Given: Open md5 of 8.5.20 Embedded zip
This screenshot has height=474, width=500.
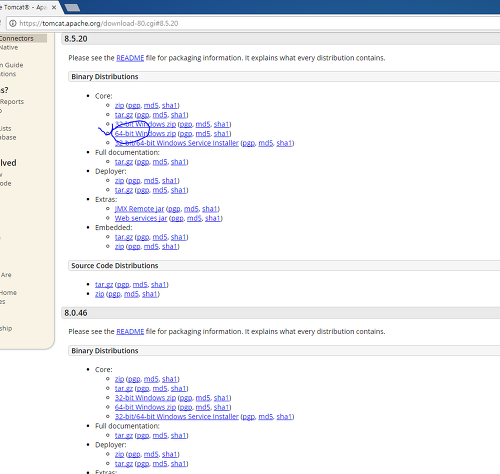Looking at the screenshot, I should click(151, 246).
